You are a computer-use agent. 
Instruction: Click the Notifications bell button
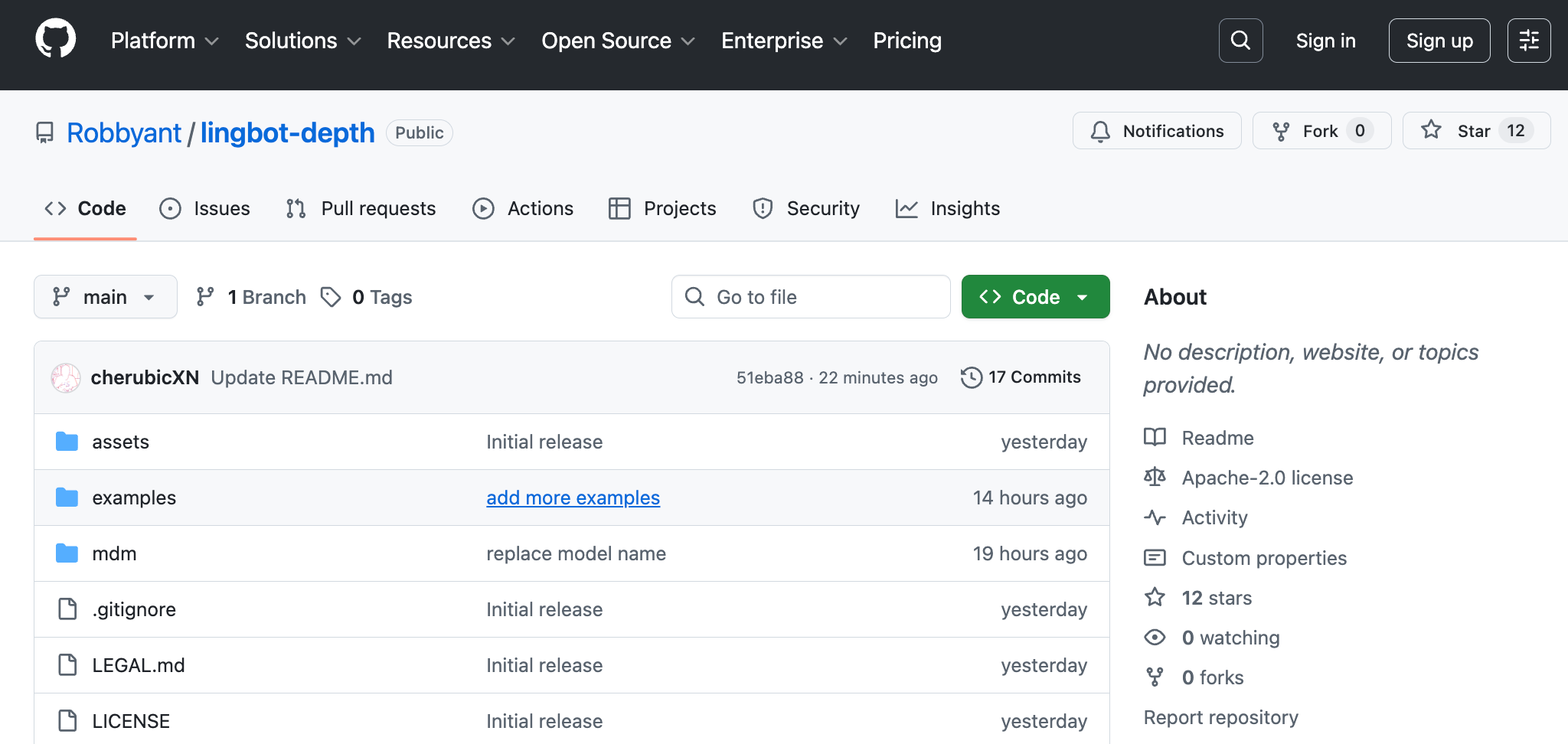tap(1157, 131)
